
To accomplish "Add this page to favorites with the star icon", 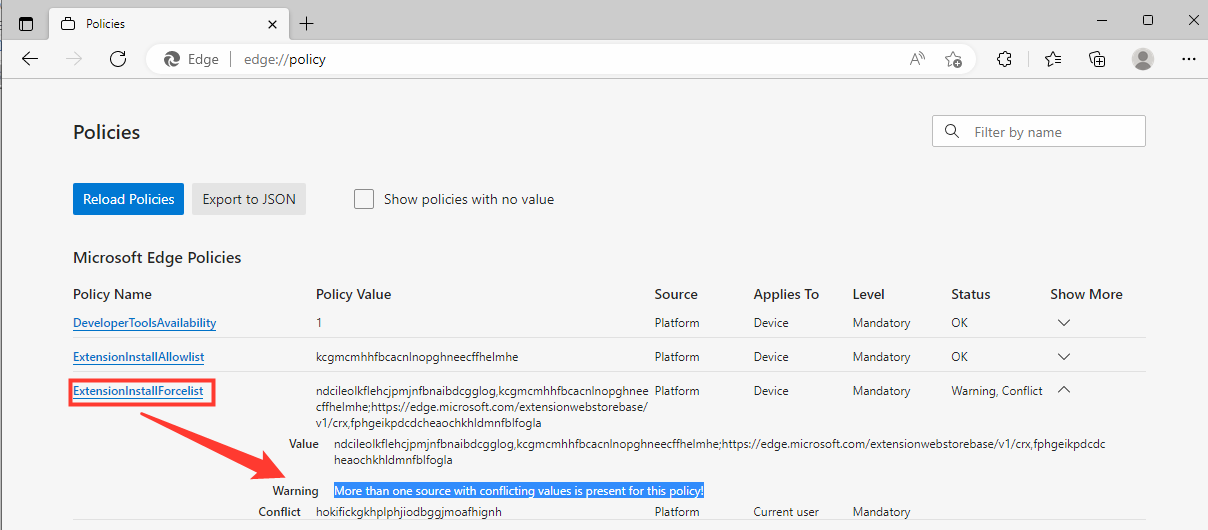I will [x=953, y=59].
